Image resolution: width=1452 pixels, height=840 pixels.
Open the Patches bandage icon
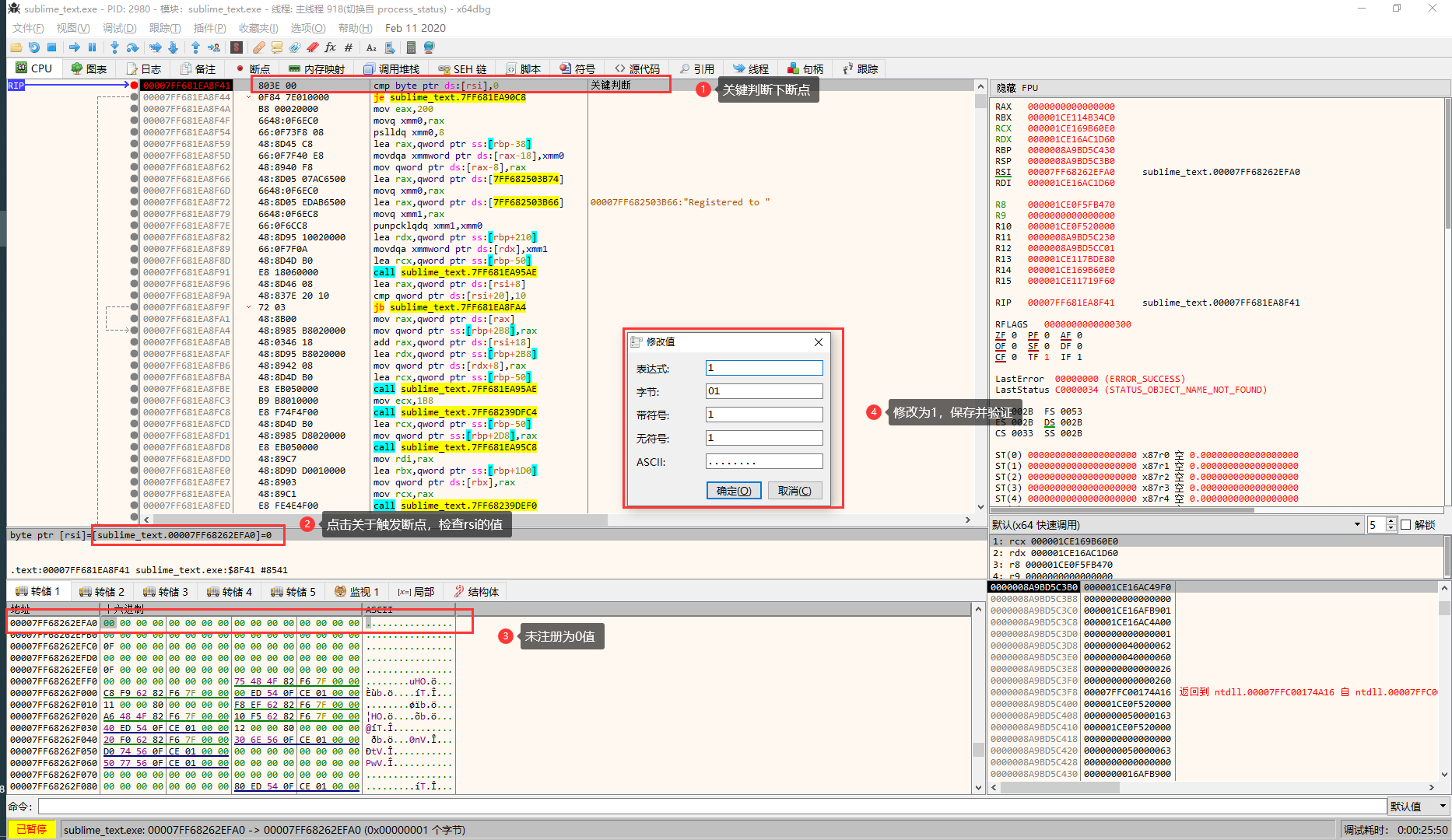[259, 47]
